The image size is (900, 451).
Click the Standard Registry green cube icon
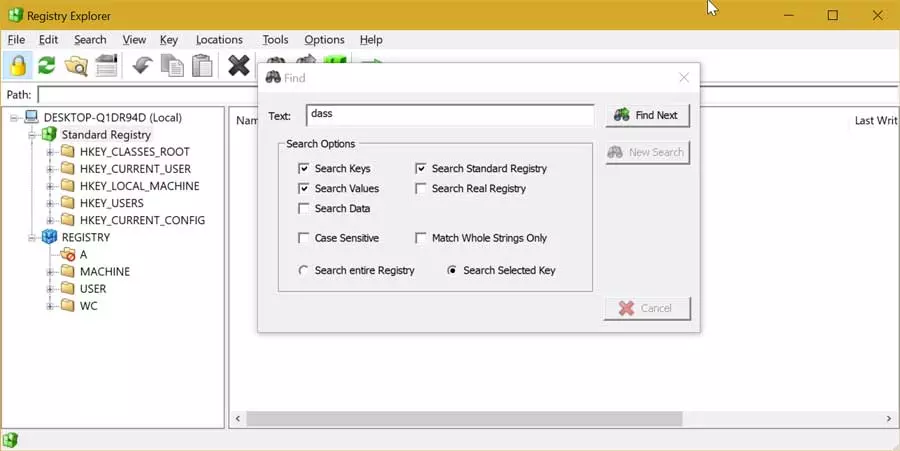[49, 134]
